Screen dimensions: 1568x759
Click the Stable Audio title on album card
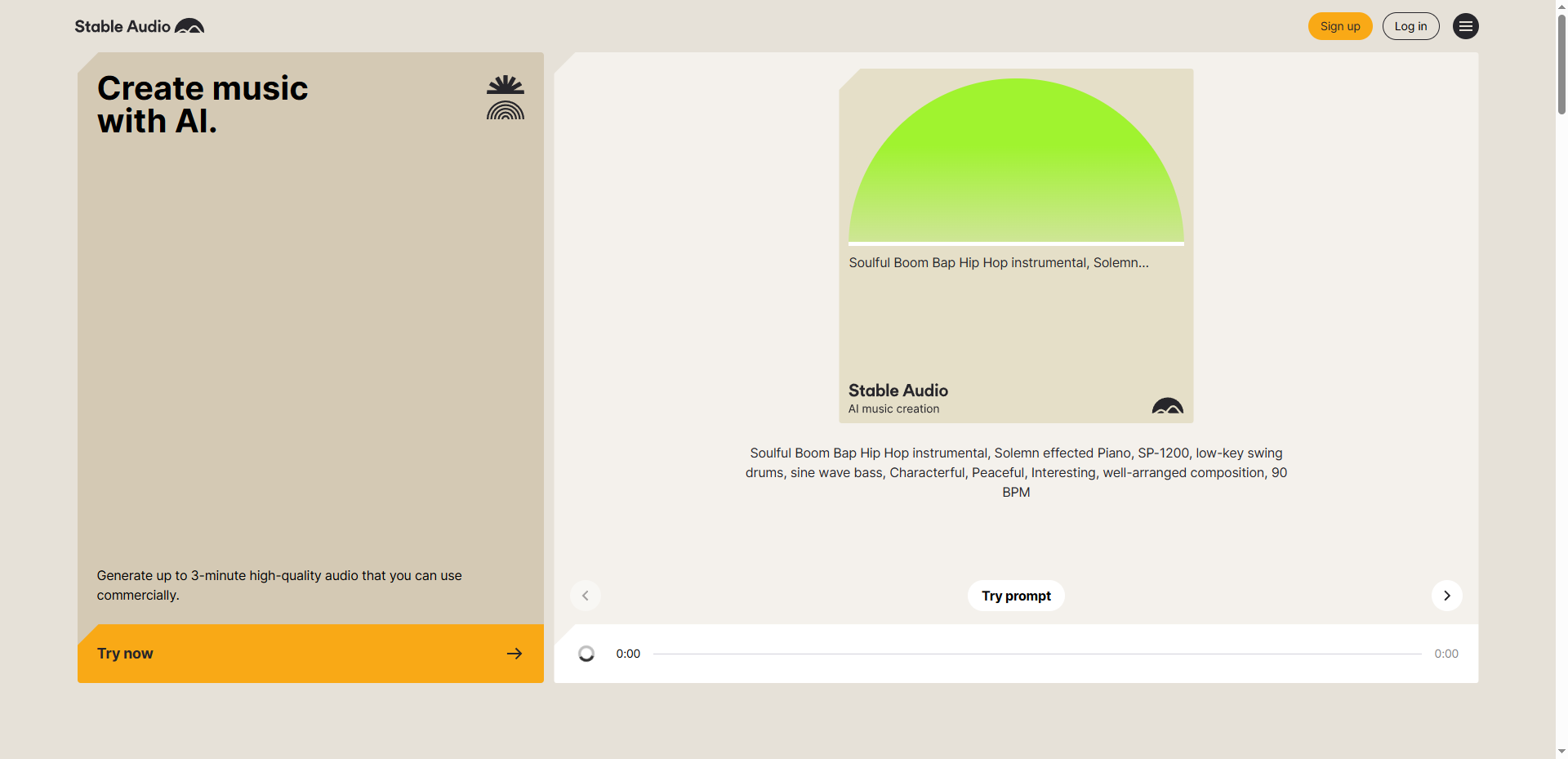click(898, 391)
